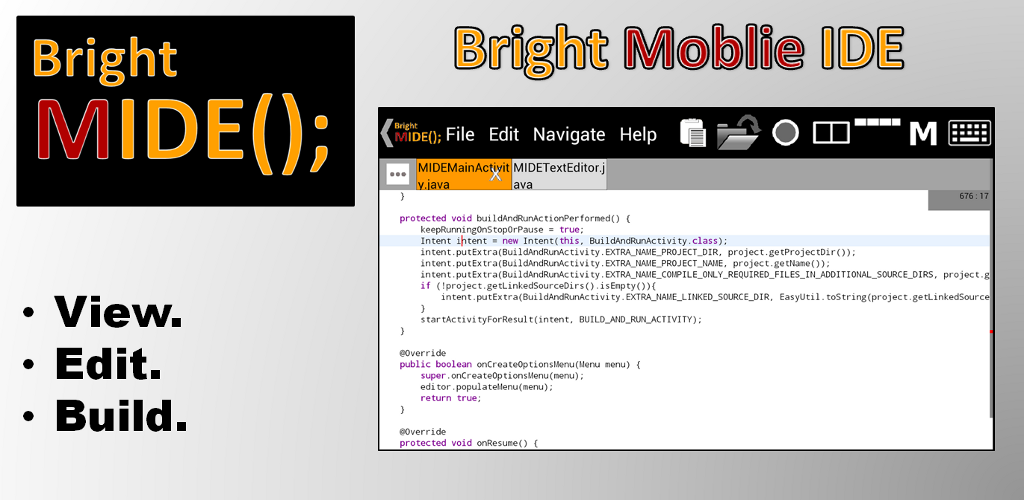Click the EXTRA_NAME_LINKED_SOURCE_DIR line
The width and height of the screenshot is (1024, 500).
715,297
